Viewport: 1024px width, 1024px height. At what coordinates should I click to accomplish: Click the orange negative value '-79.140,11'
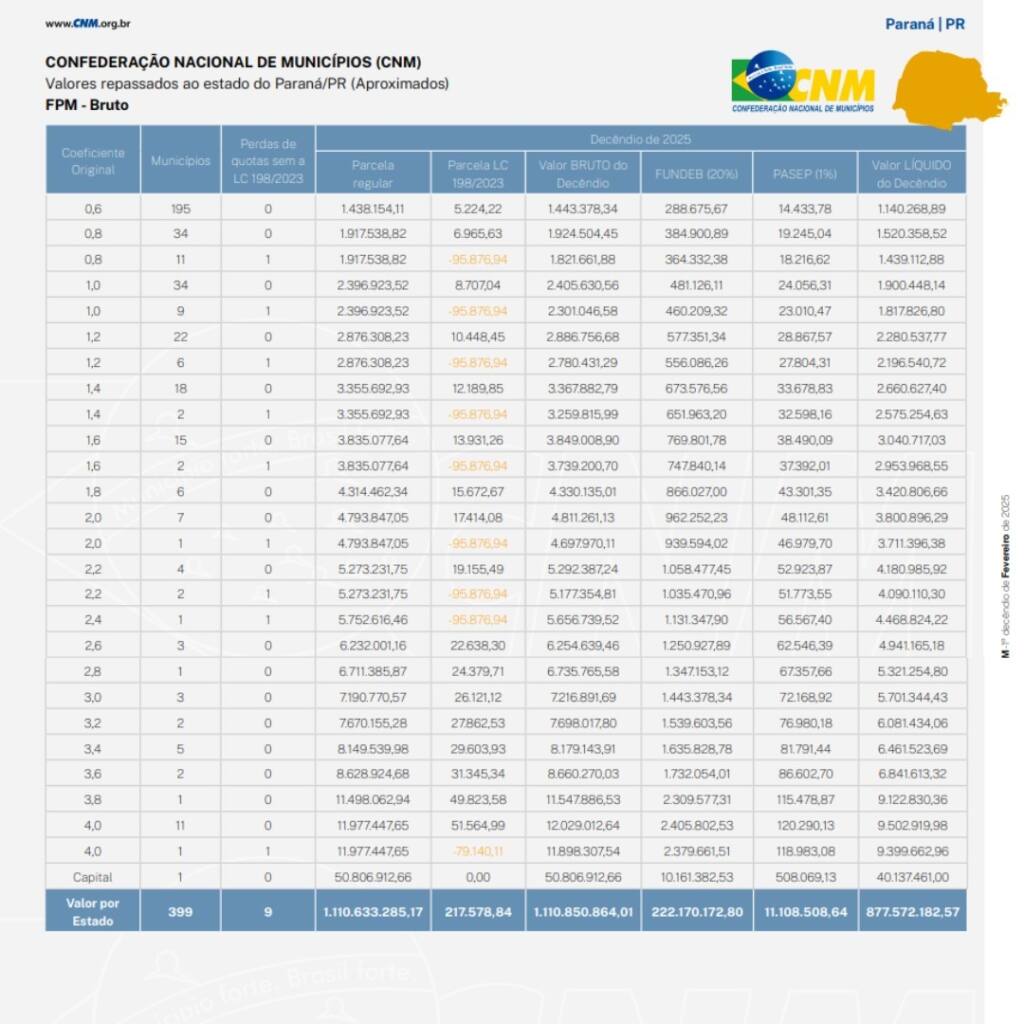[x=477, y=852]
